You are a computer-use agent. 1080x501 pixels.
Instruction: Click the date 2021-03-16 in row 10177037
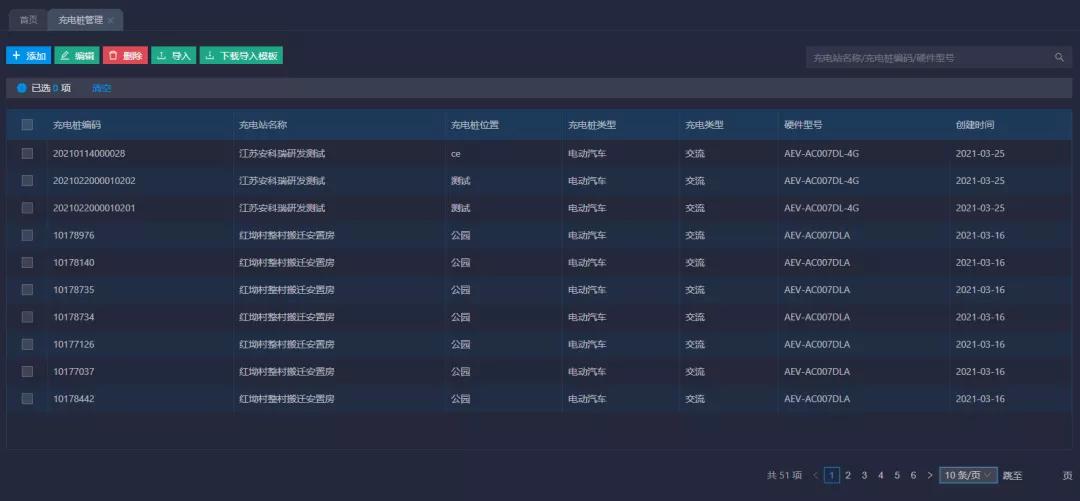(x=980, y=371)
